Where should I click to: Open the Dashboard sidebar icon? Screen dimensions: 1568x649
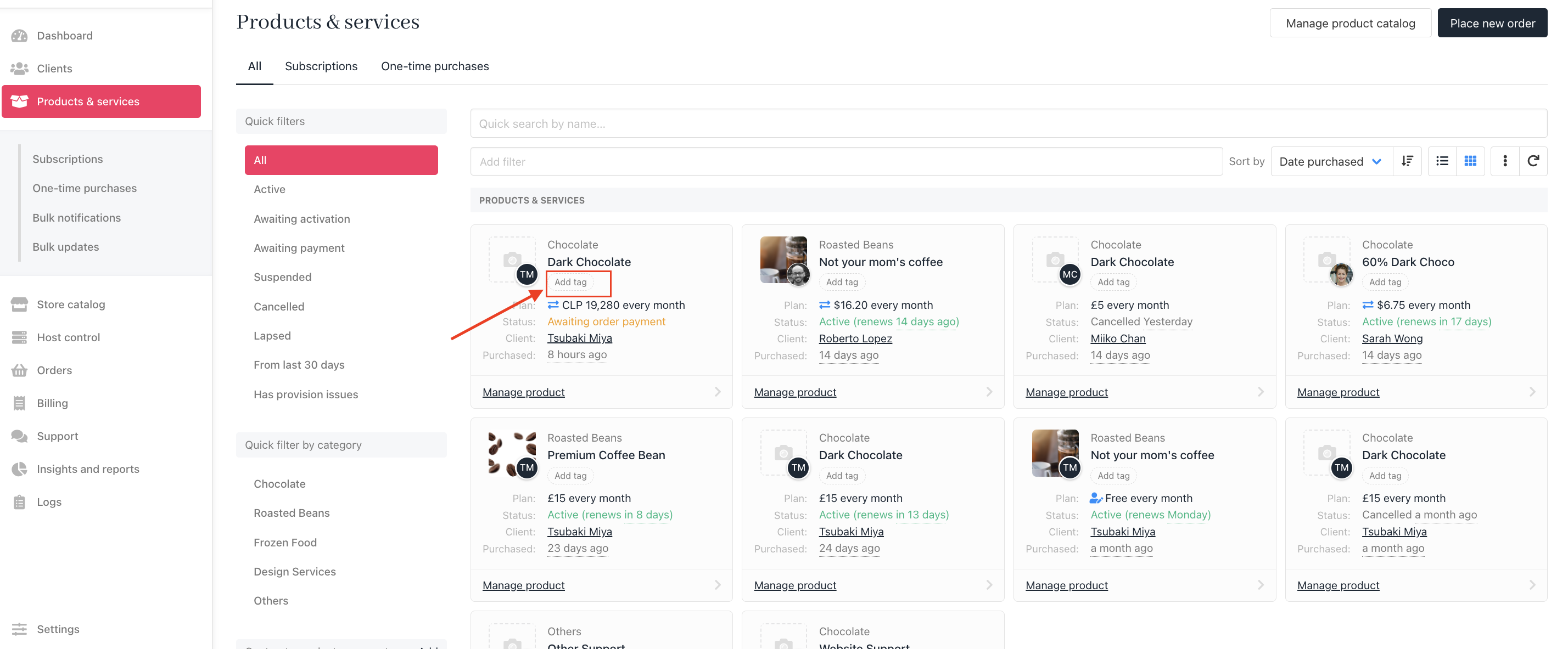coord(19,35)
